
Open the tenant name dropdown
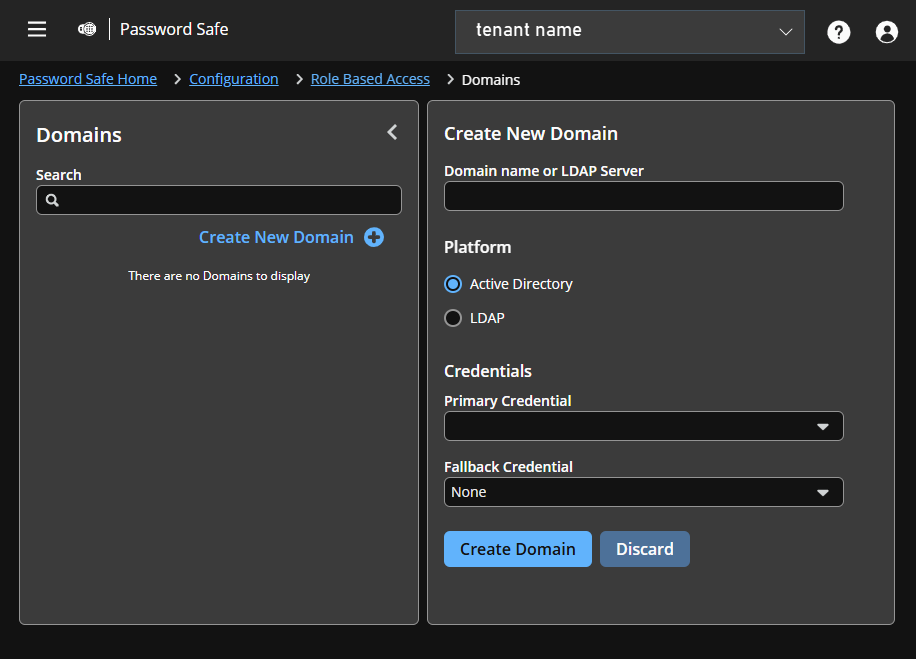(x=629, y=31)
